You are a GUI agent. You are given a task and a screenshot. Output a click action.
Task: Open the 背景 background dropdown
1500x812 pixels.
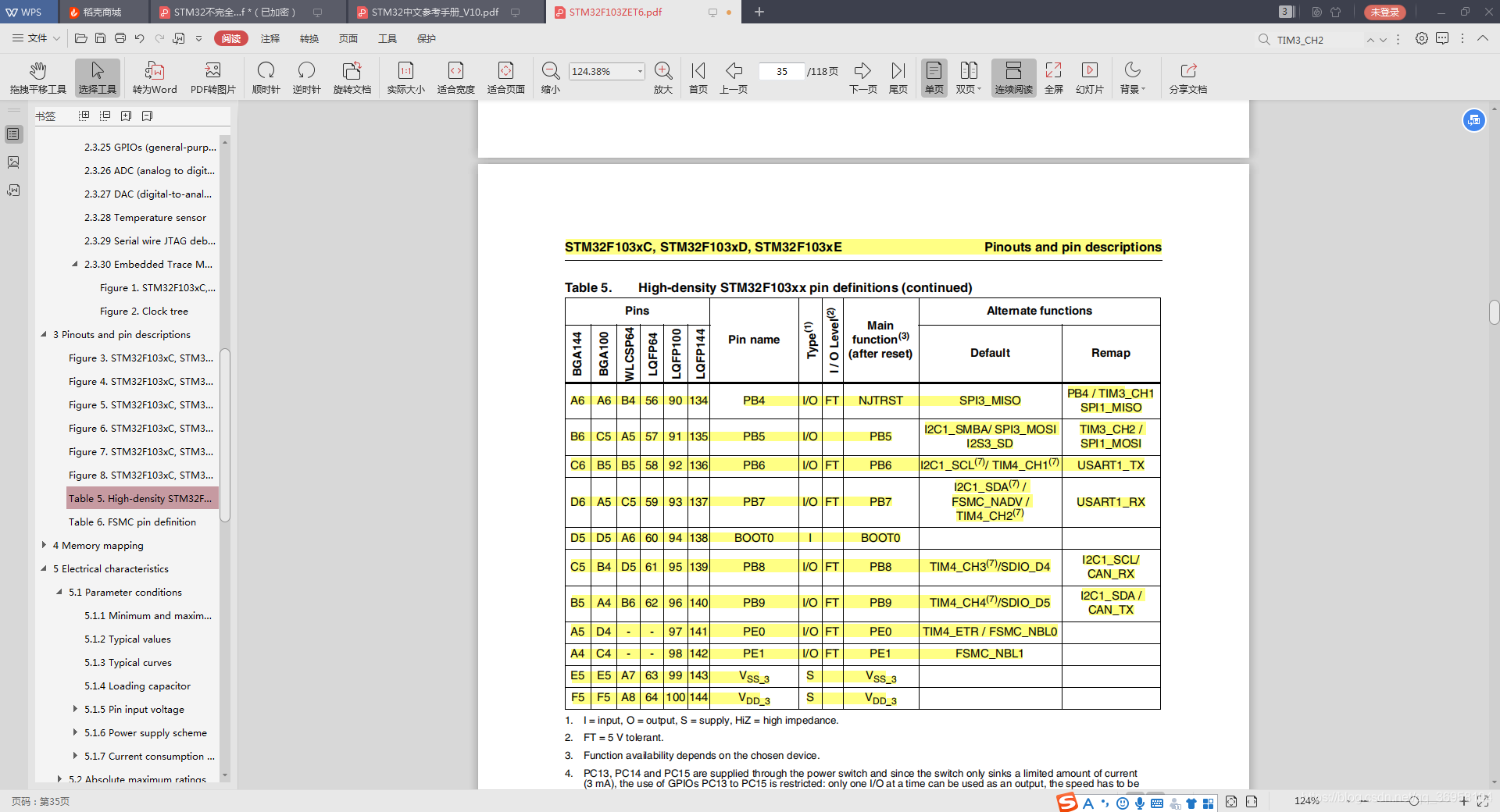(1132, 78)
